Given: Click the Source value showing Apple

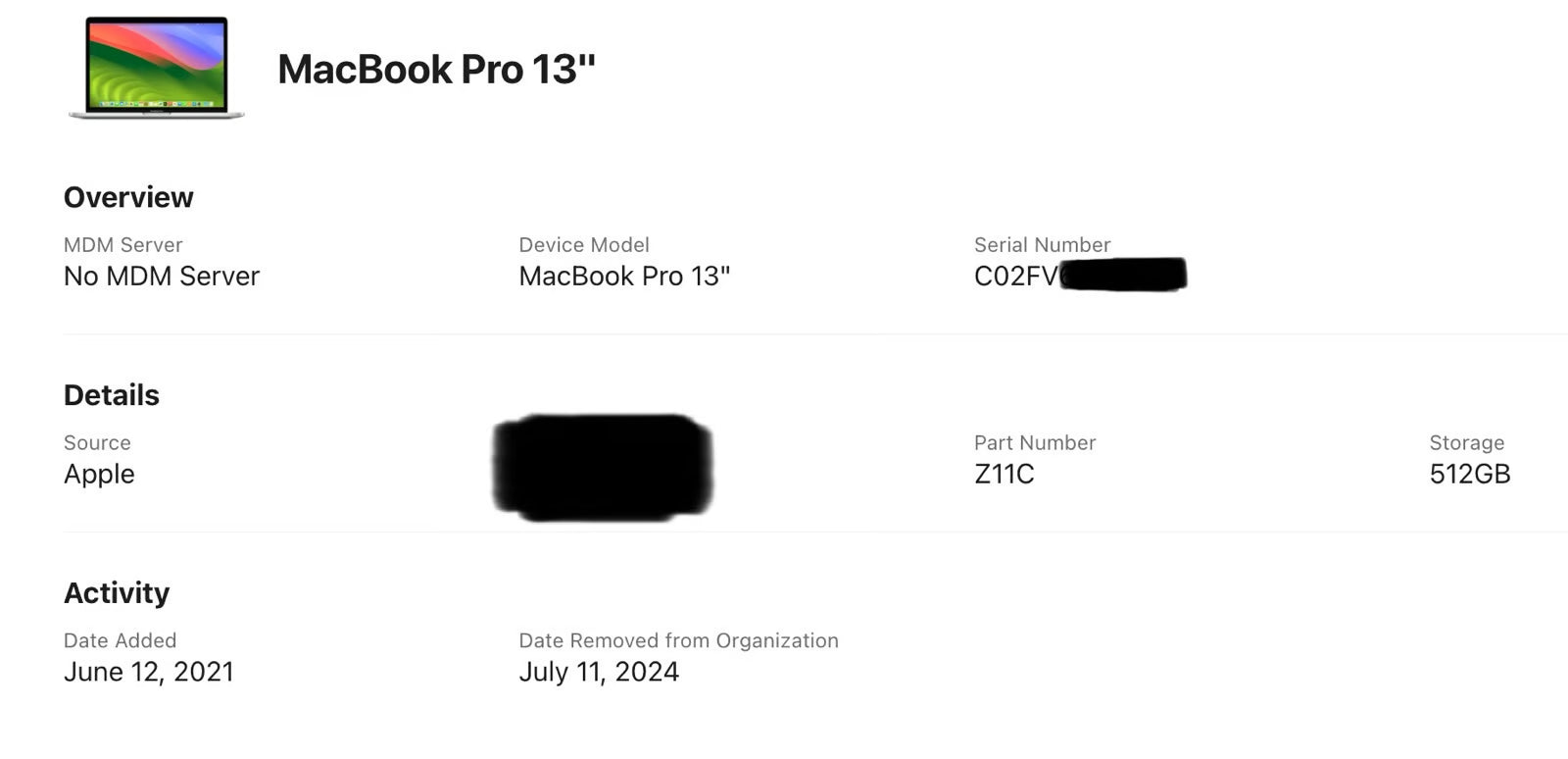Looking at the screenshot, I should (x=98, y=474).
